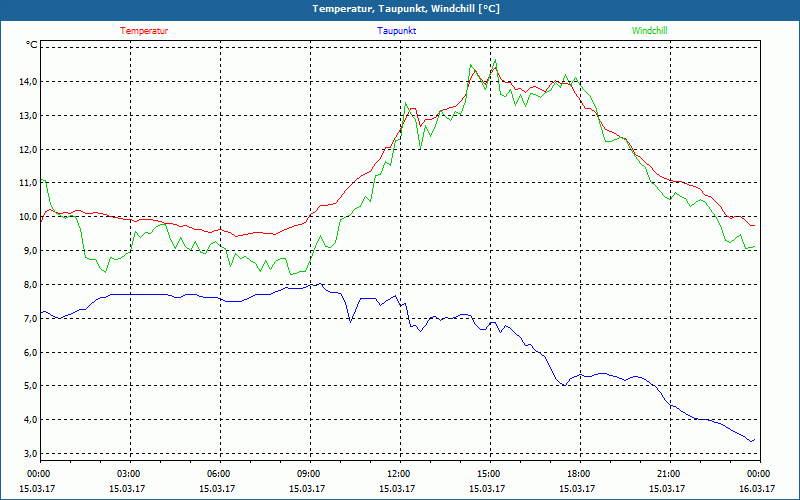
Task: Click the 09:00 time axis label
Action: pyautogui.click(x=310, y=474)
